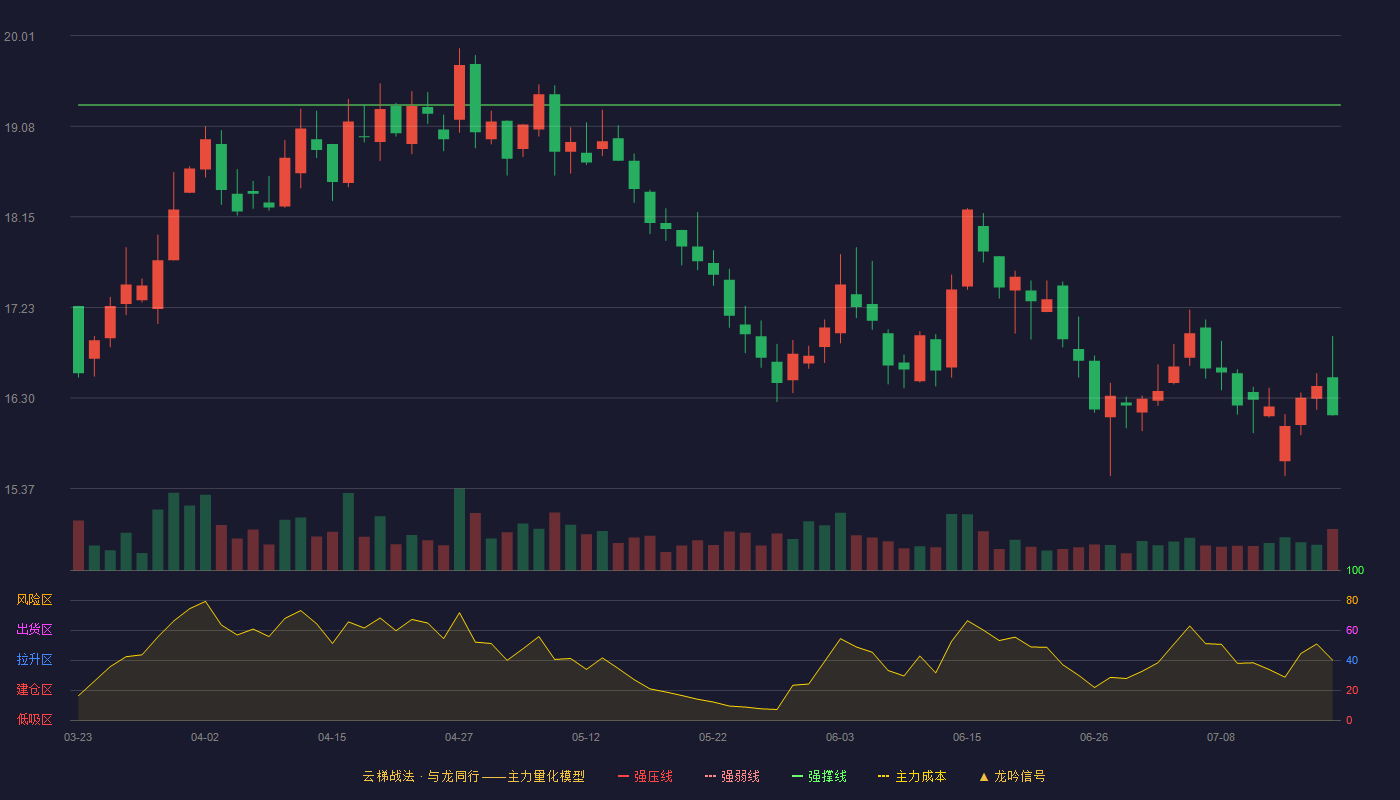The height and width of the screenshot is (800, 1400).
Task: Click the 15.37 price axis label
Action: 19,490
